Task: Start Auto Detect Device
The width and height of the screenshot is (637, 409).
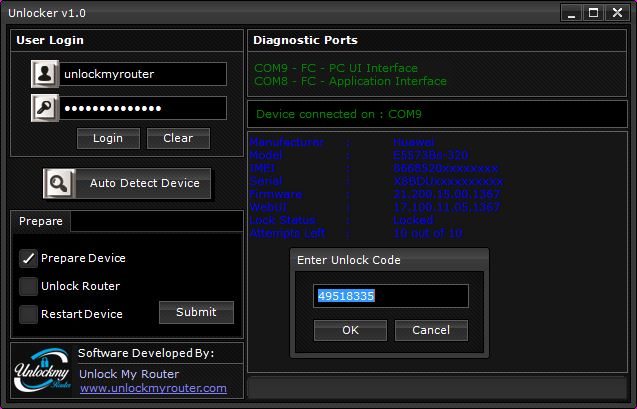Action: [127, 184]
